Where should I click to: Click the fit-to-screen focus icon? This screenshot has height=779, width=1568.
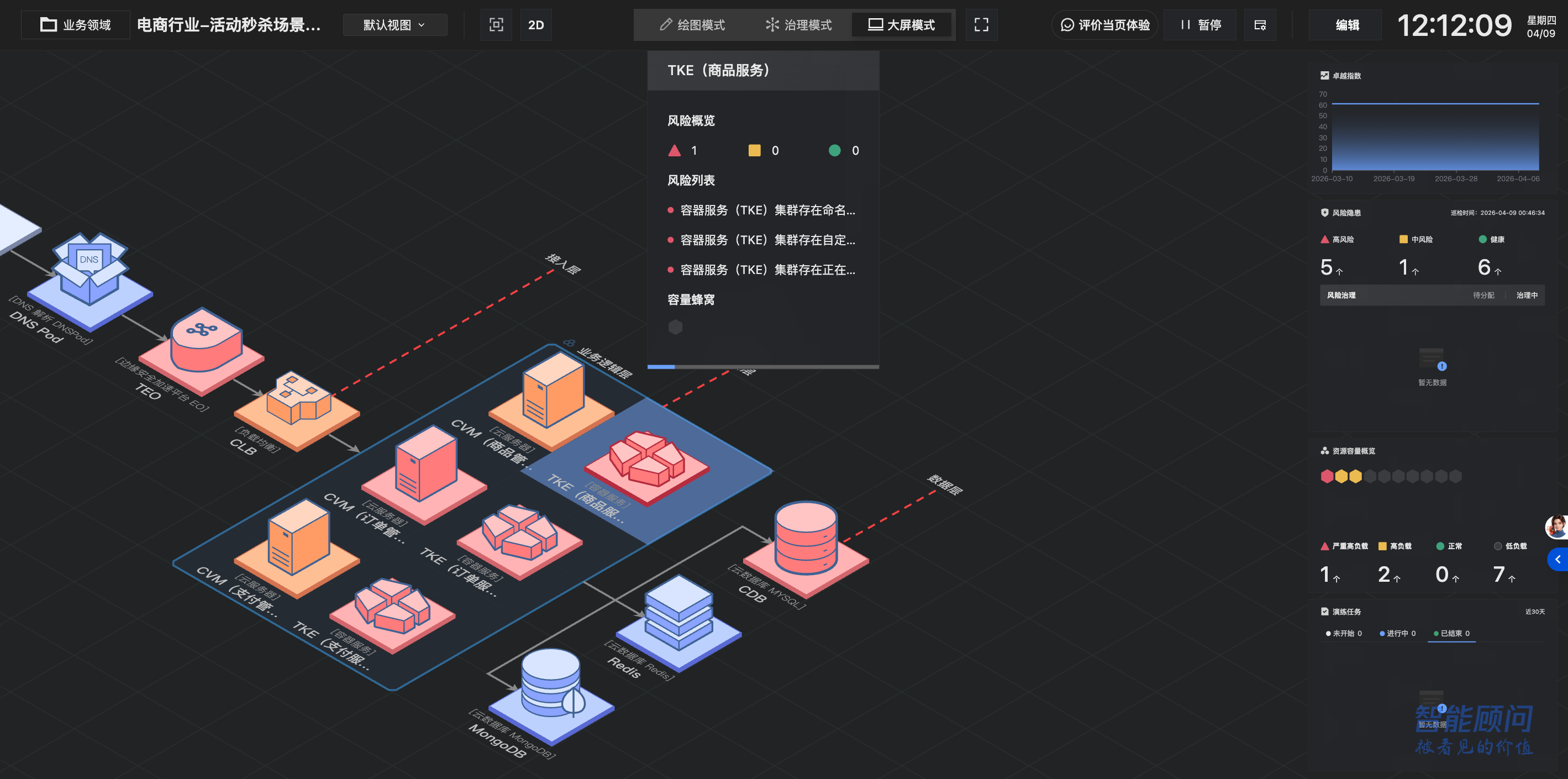click(x=496, y=25)
